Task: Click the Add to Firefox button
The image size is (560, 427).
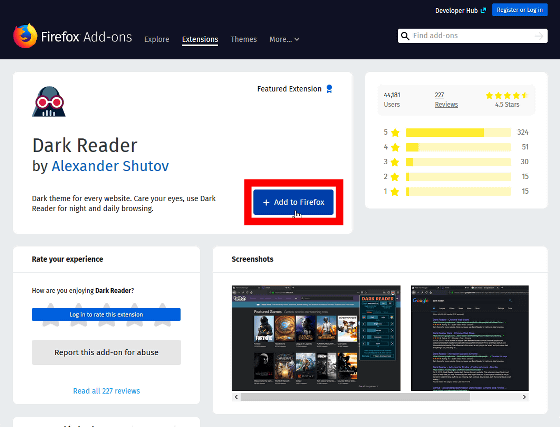Action: click(x=293, y=202)
